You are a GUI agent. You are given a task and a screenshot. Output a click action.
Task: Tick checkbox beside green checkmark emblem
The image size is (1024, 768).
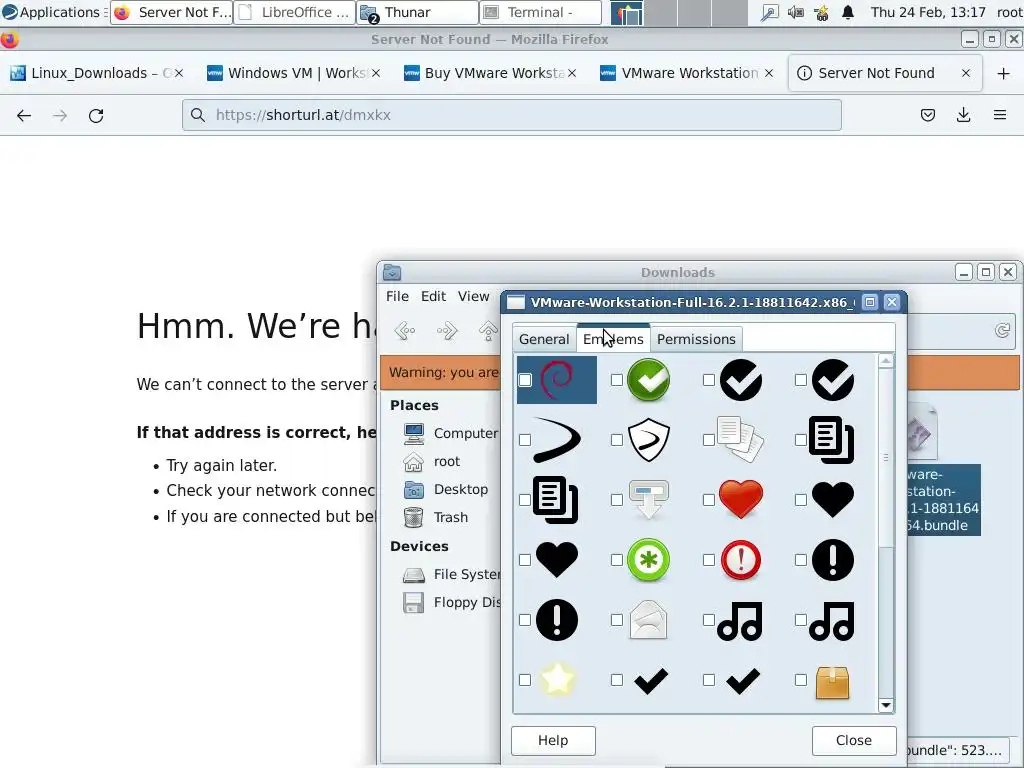(616, 380)
